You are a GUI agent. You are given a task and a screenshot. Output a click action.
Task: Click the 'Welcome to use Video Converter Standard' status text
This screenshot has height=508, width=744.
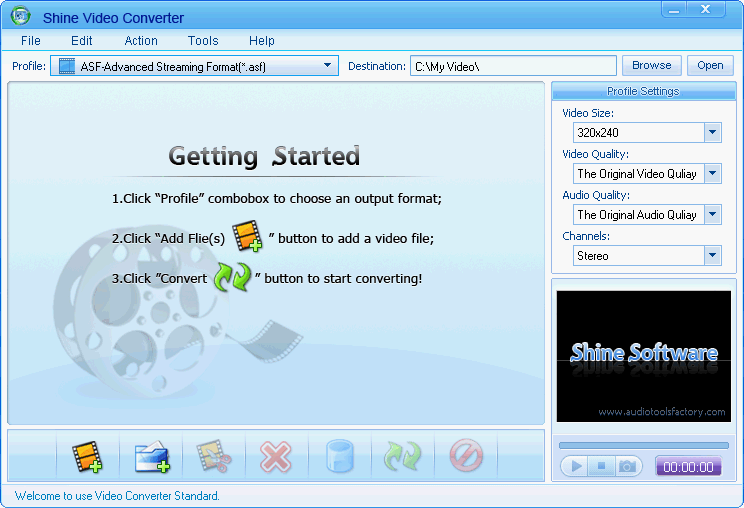click(117, 496)
